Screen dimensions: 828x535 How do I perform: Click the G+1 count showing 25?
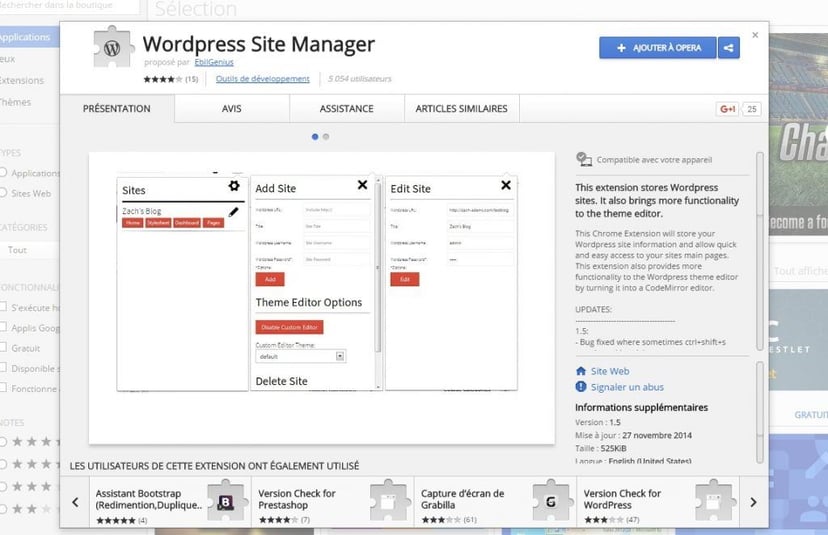(x=752, y=109)
